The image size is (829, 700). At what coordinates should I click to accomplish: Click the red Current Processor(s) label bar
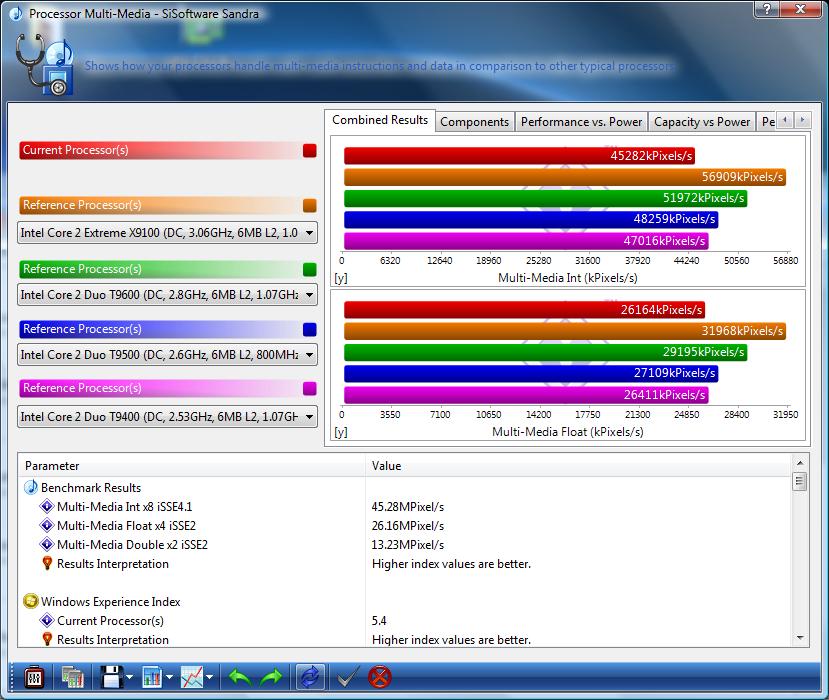click(159, 150)
